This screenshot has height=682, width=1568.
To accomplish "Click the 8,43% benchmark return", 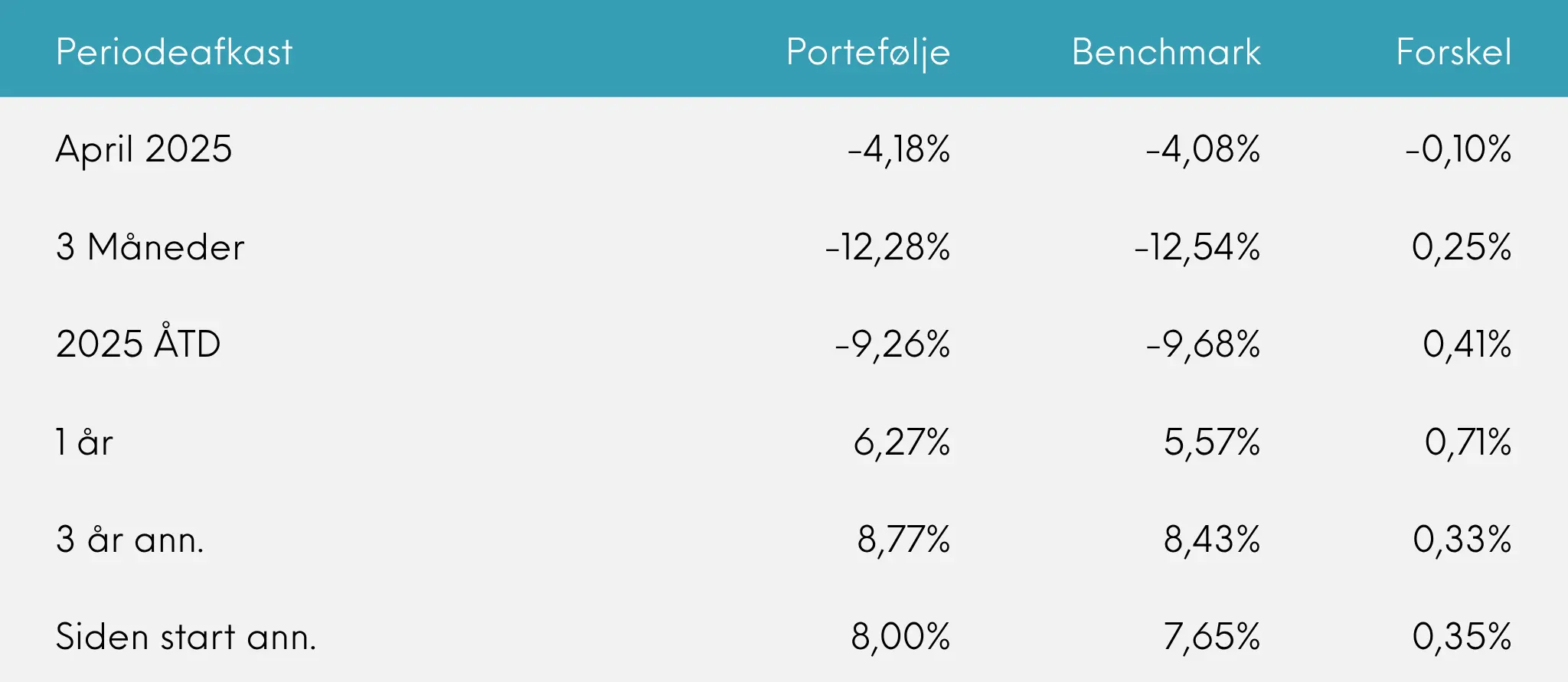I will coord(1212,540).
